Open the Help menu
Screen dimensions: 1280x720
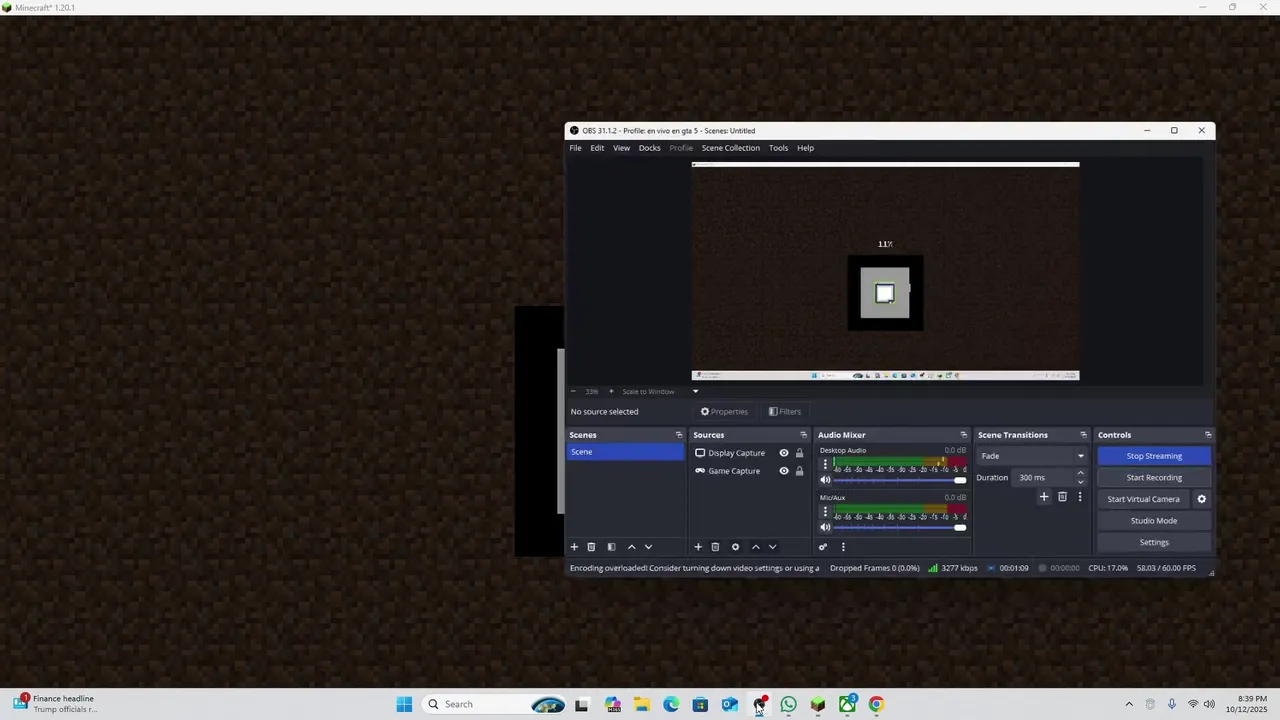(805, 148)
